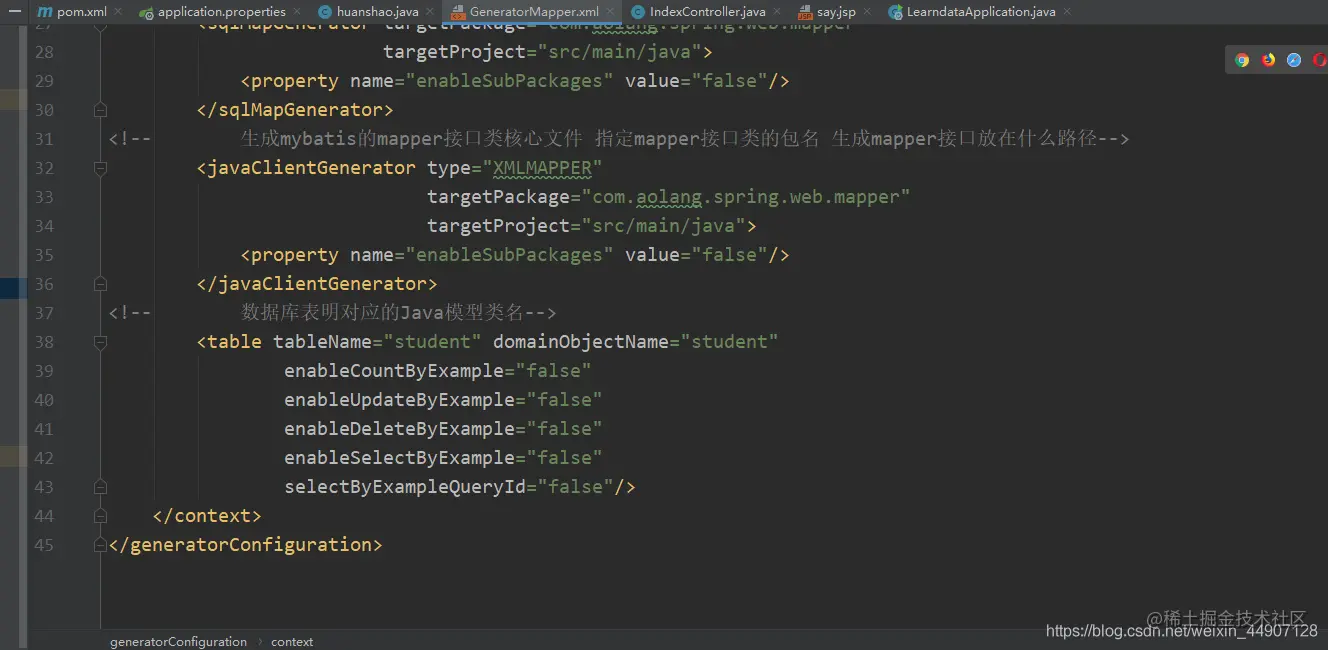Image resolution: width=1328 pixels, height=650 pixels.
Task: Collapse fold marker at line 36
Action: pos(100,284)
